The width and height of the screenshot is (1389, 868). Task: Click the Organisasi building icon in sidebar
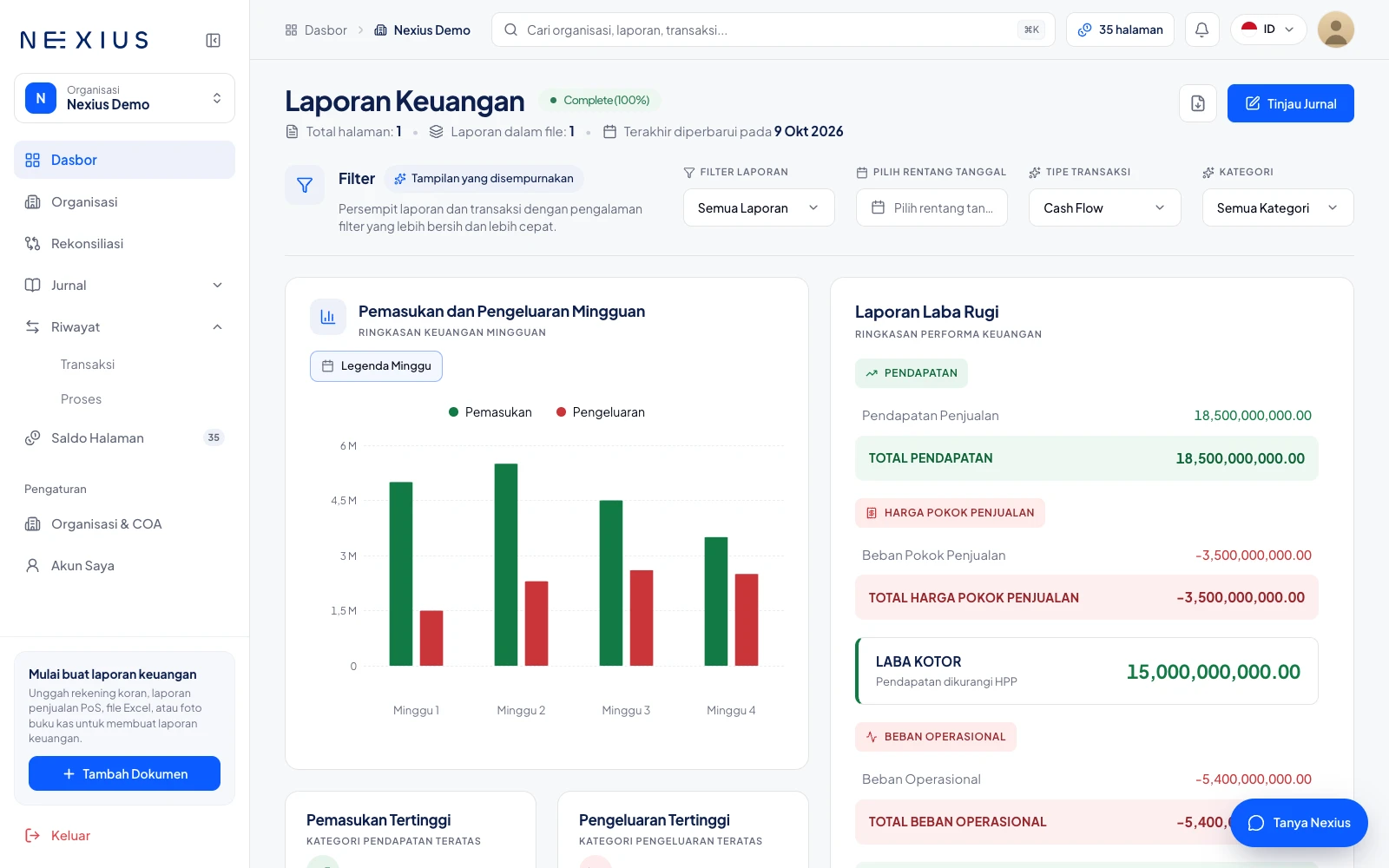pos(33,202)
